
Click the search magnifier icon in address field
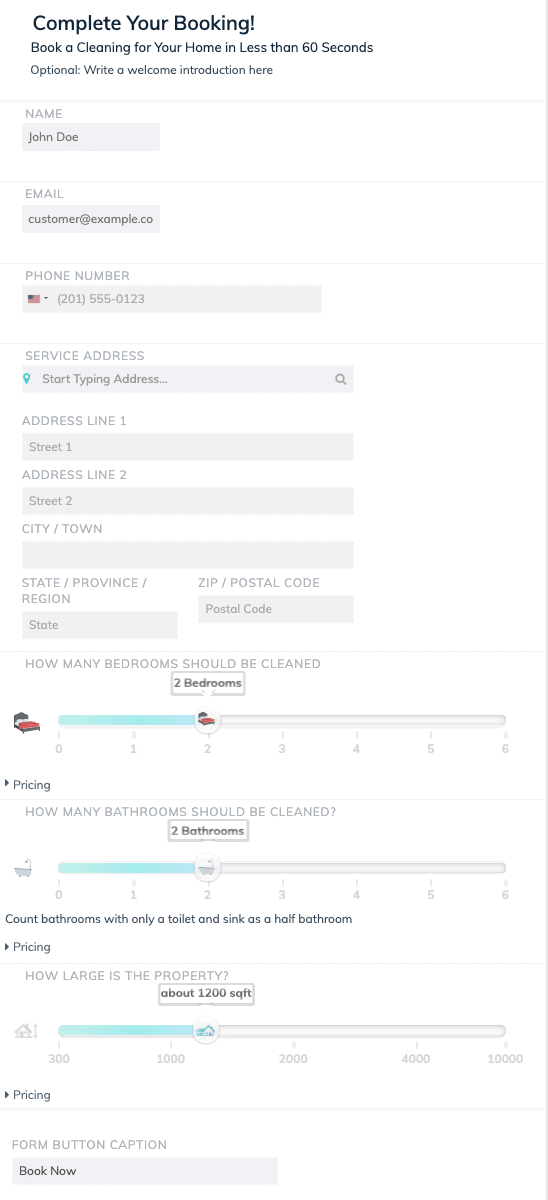pyautogui.click(x=341, y=379)
